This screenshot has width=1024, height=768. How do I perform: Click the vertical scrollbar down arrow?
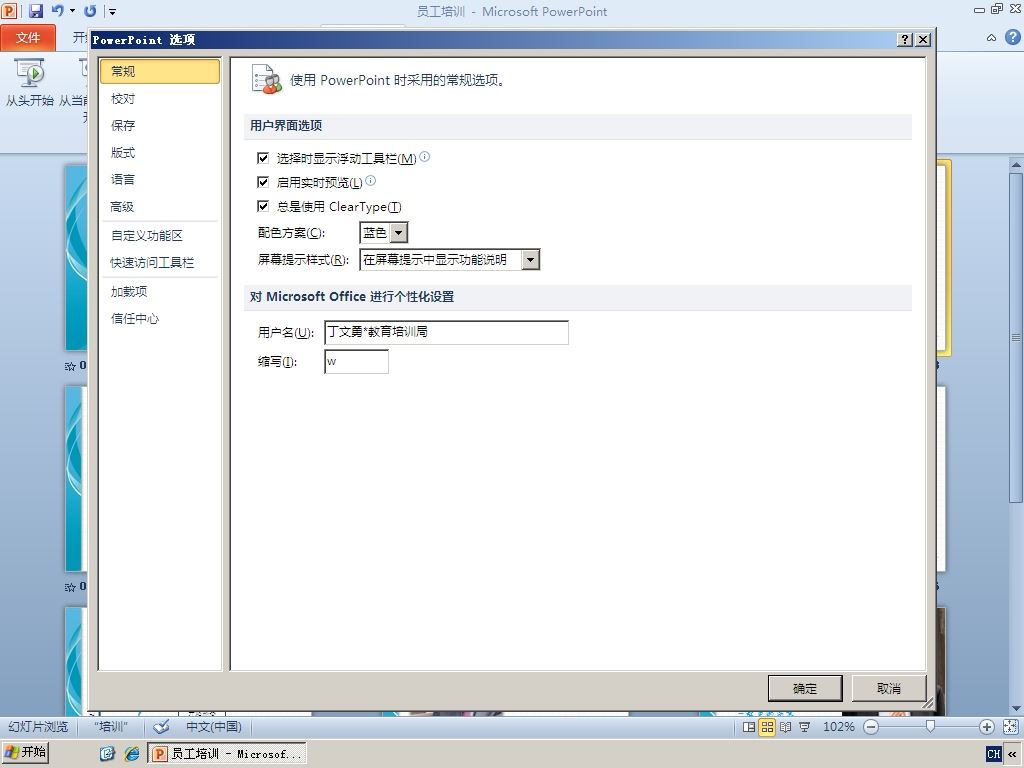point(1016,709)
